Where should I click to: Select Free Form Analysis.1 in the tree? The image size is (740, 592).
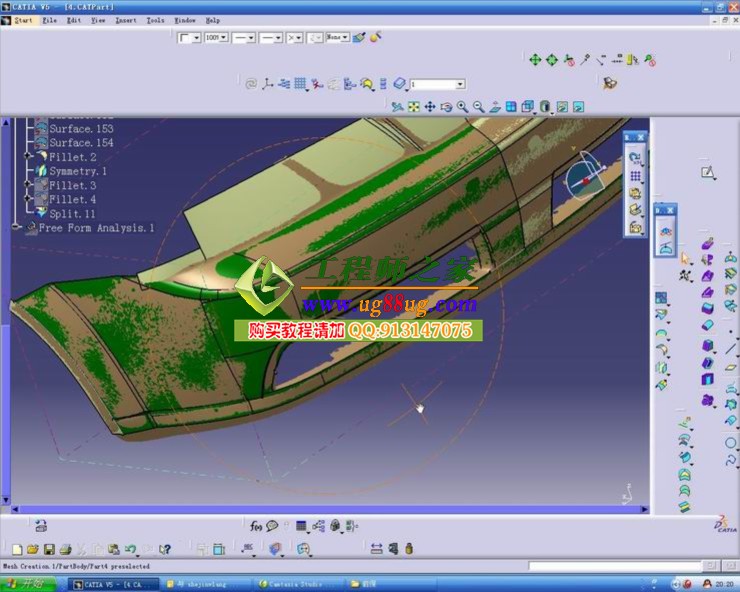point(96,228)
